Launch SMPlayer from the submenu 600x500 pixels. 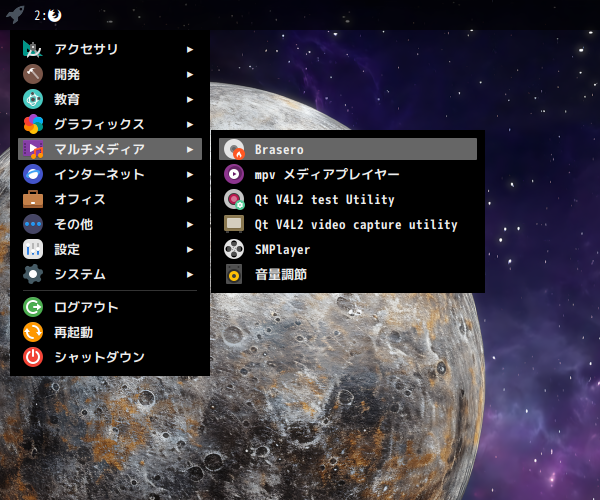348,249
